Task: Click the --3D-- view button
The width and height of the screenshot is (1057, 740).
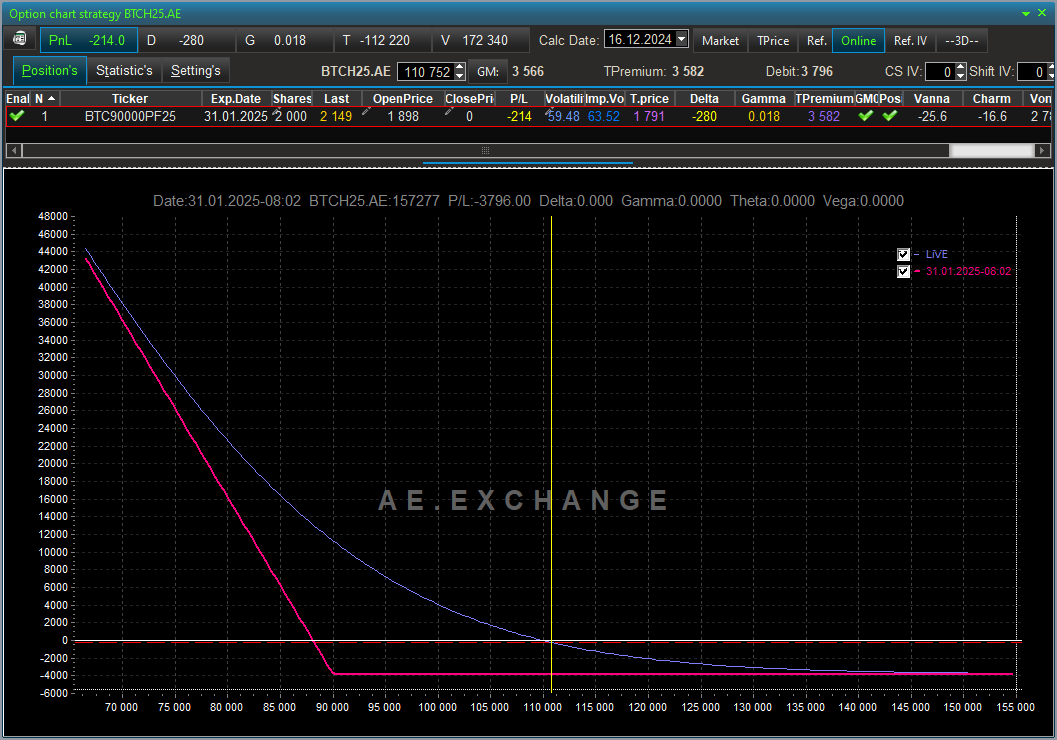Action: pos(962,40)
